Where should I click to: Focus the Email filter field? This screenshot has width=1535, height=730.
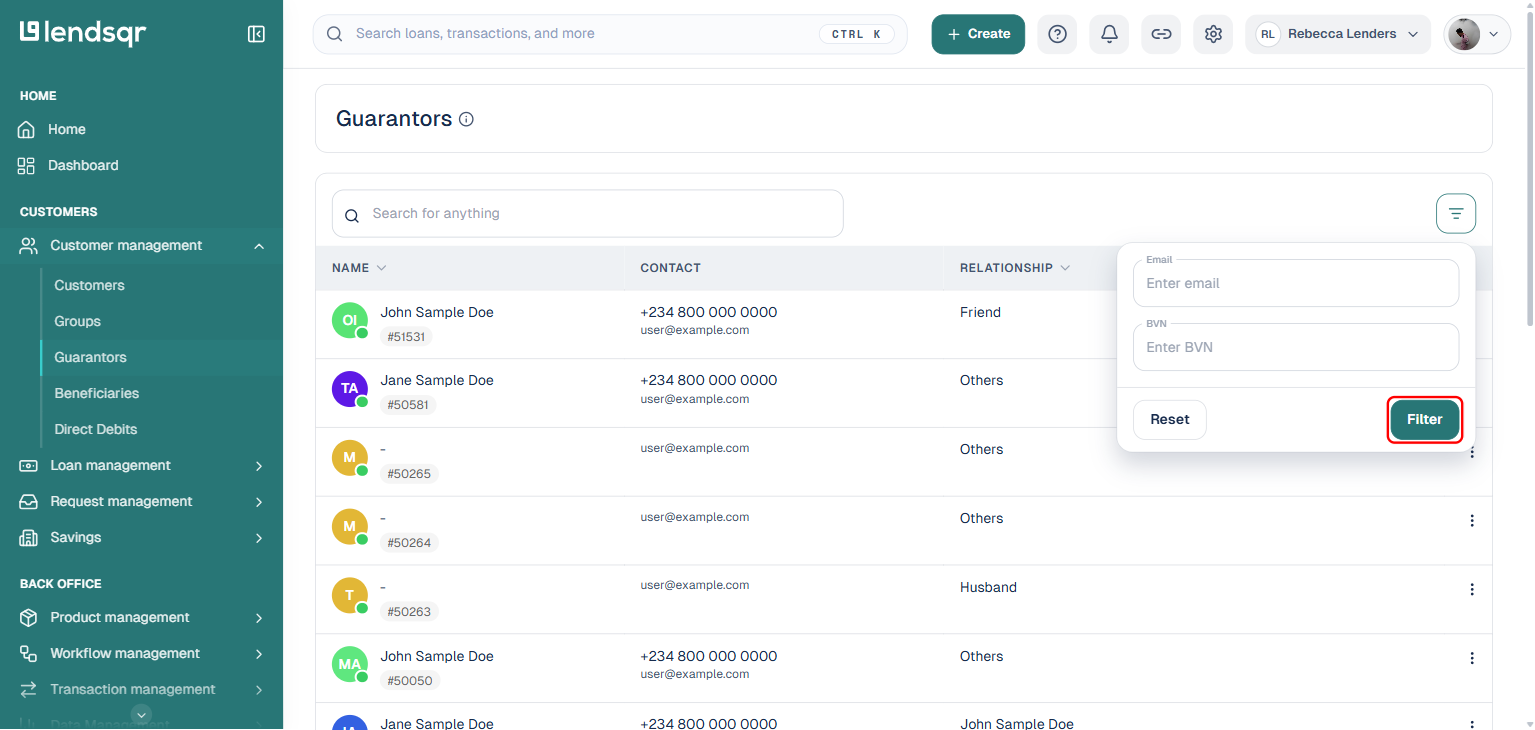pos(1296,283)
